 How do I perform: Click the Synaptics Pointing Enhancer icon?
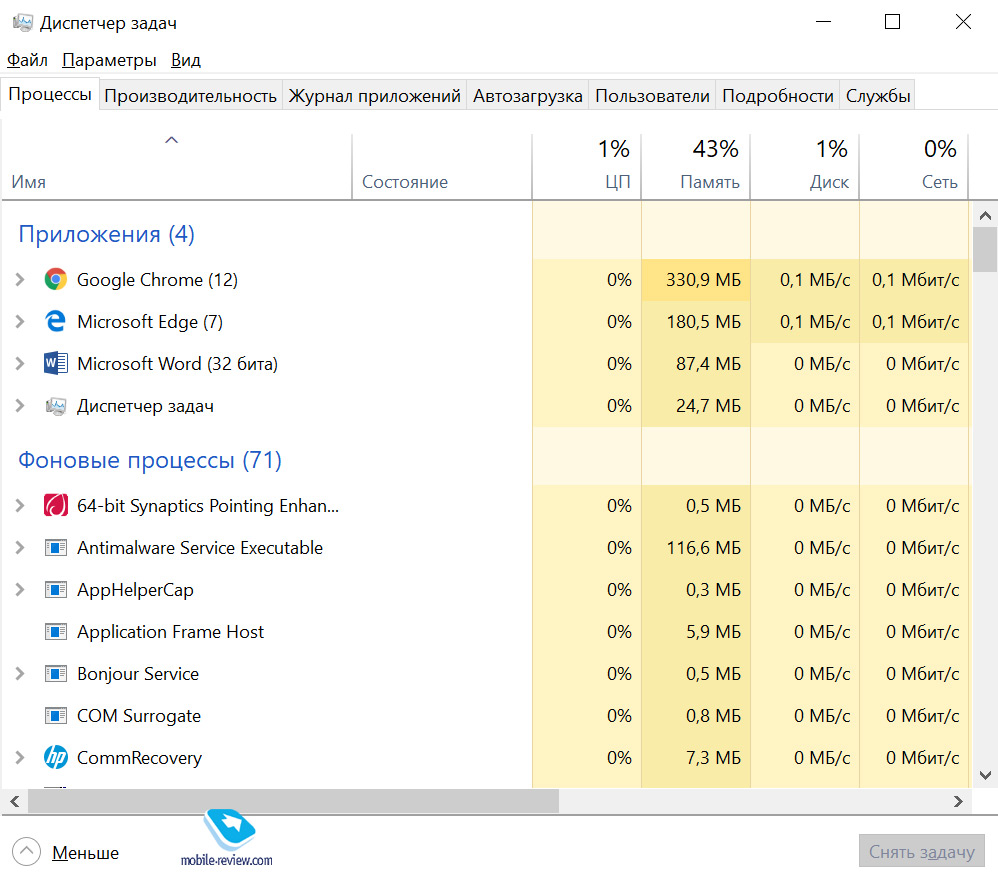pos(55,505)
